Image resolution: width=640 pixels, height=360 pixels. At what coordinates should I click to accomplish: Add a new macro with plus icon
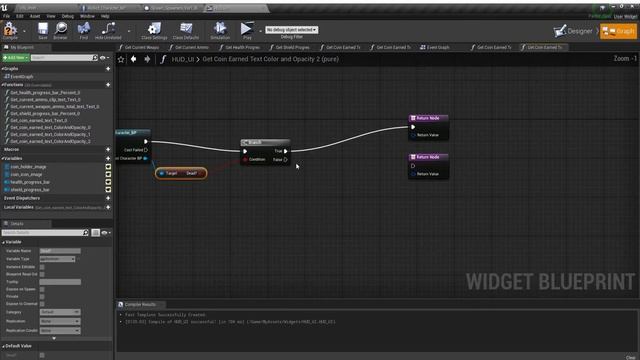pos(108,150)
